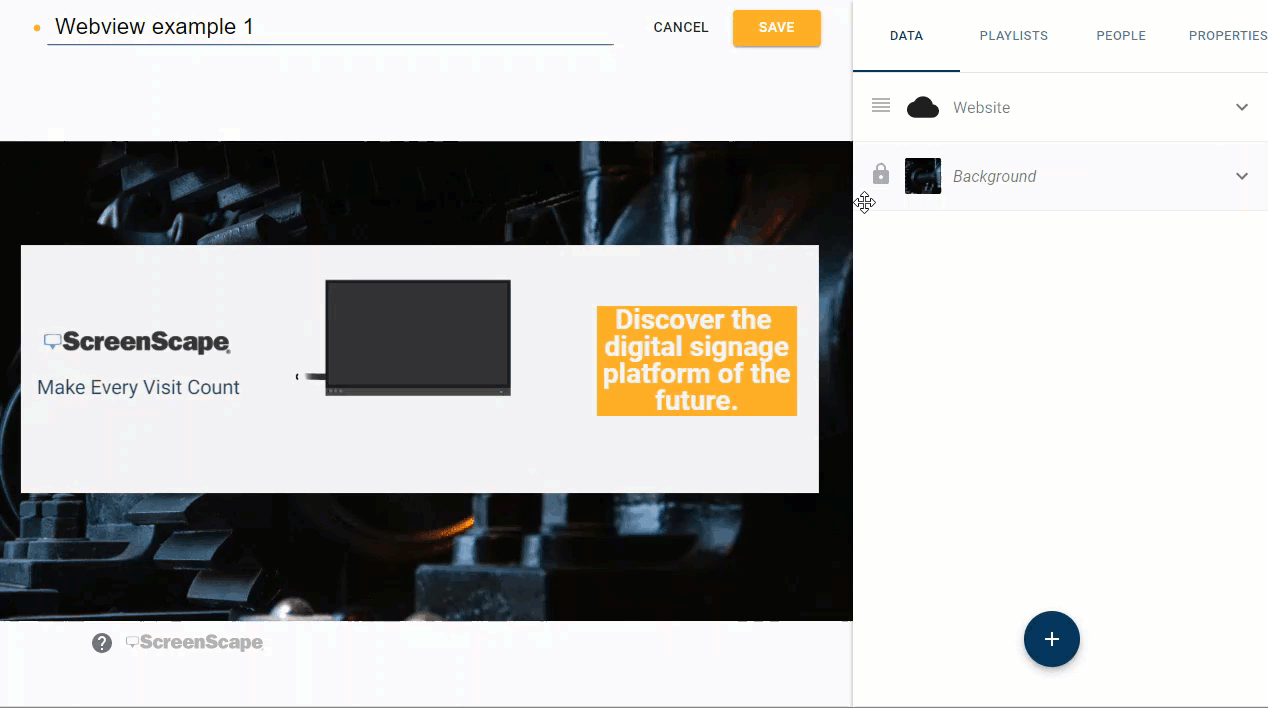Click the ScreenScape logo inside webview

[137, 343]
